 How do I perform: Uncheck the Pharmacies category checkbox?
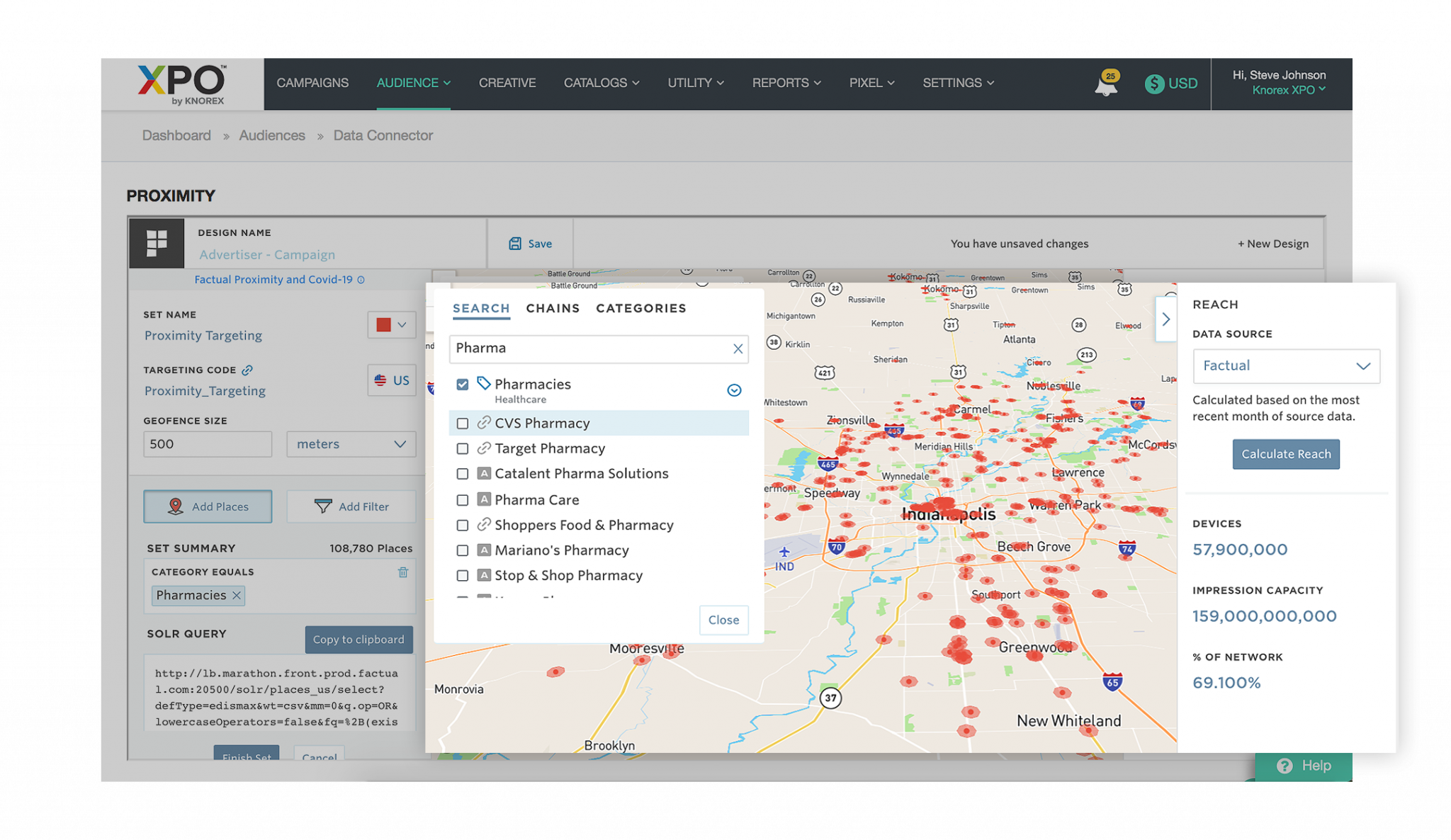pos(463,384)
